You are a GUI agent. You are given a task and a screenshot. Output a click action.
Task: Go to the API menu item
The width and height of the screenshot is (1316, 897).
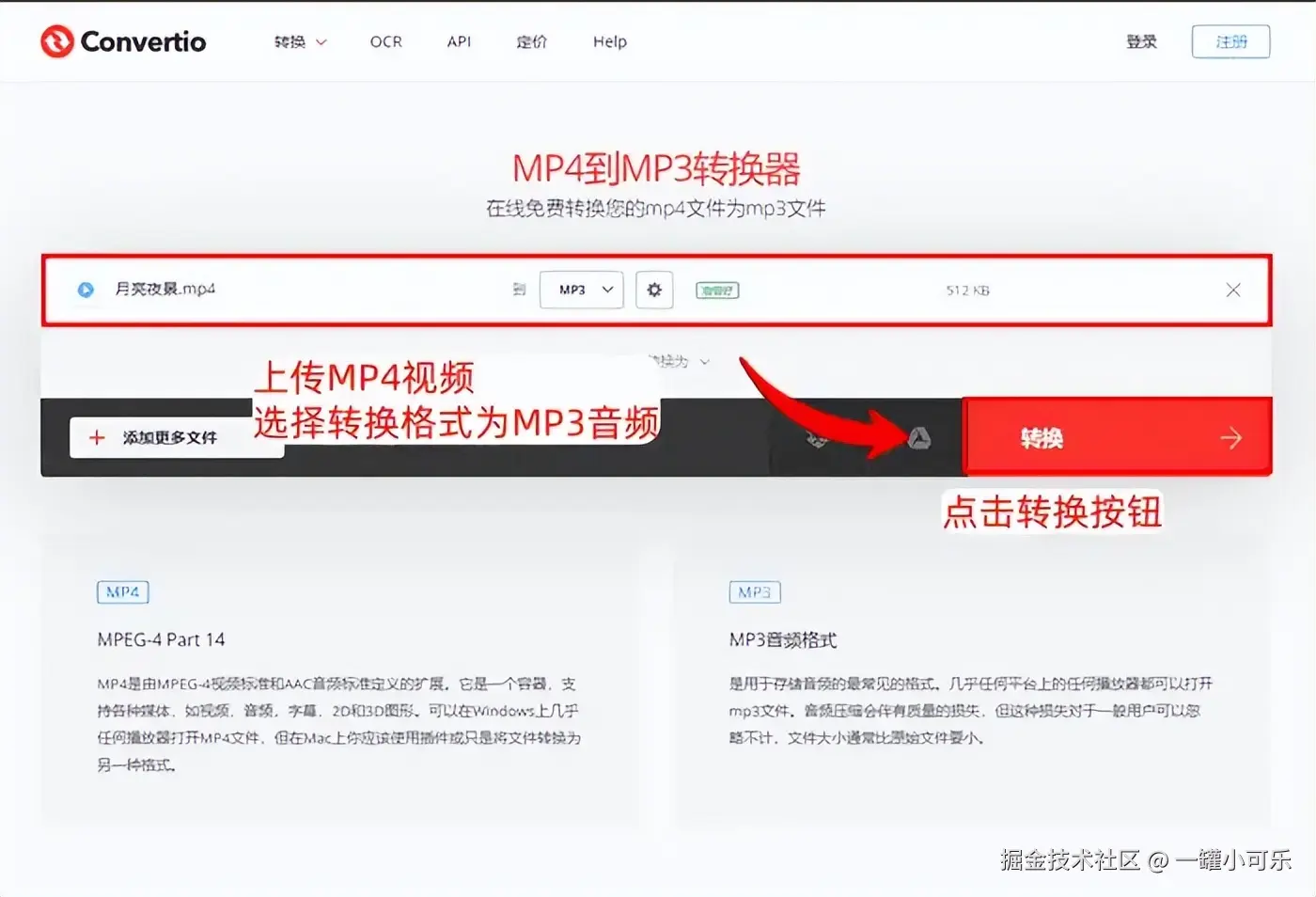pyautogui.click(x=459, y=41)
